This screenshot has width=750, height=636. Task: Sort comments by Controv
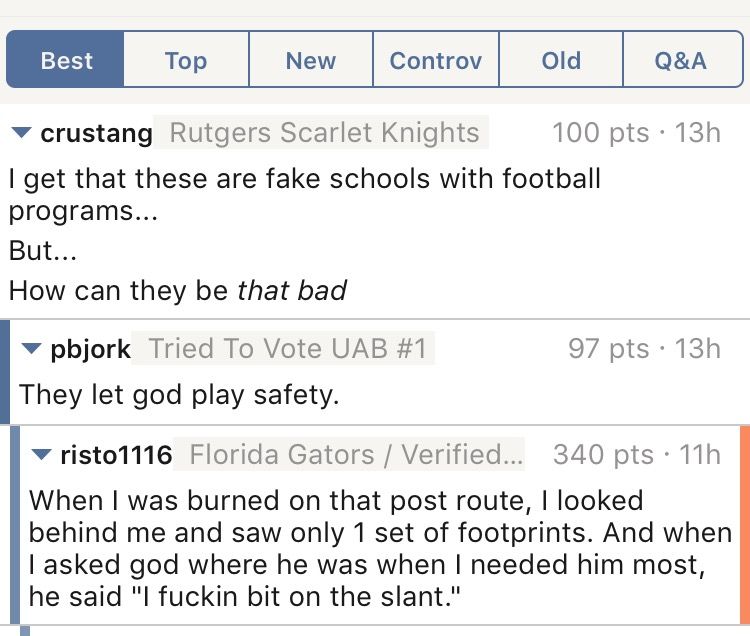436,59
